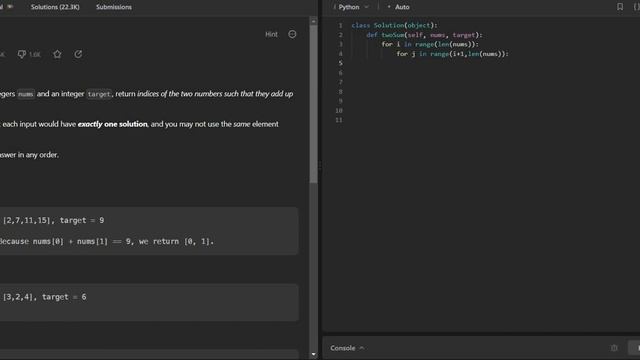Screen dimensions: 640x360
Task: Open the Python language dropdown
Action: (x=353, y=7)
